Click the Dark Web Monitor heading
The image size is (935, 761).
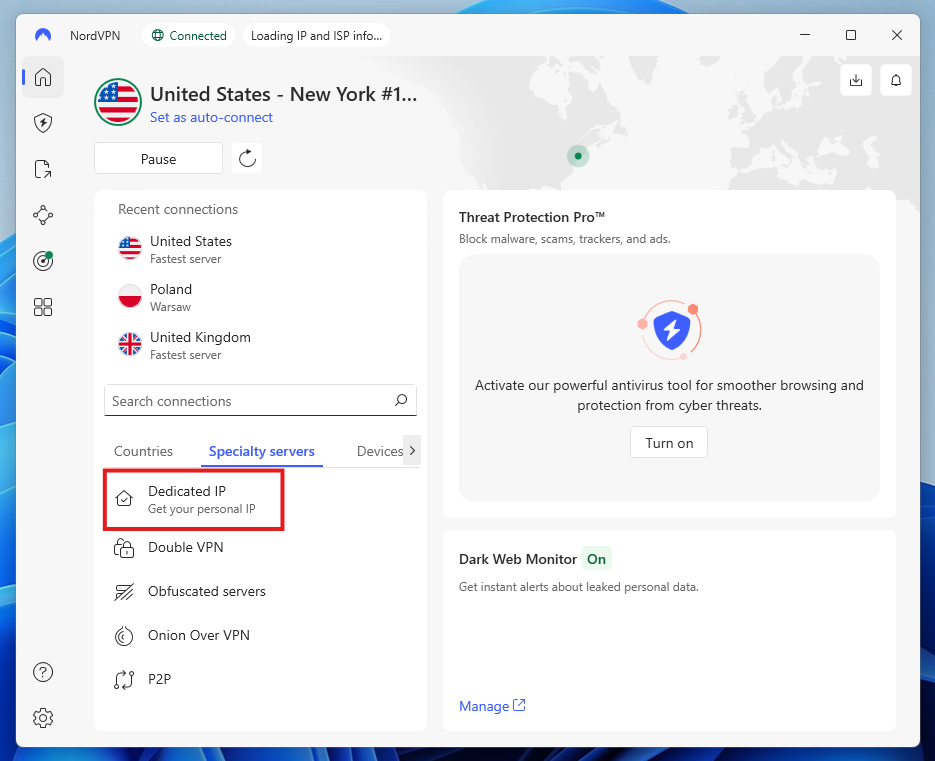(518, 559)
